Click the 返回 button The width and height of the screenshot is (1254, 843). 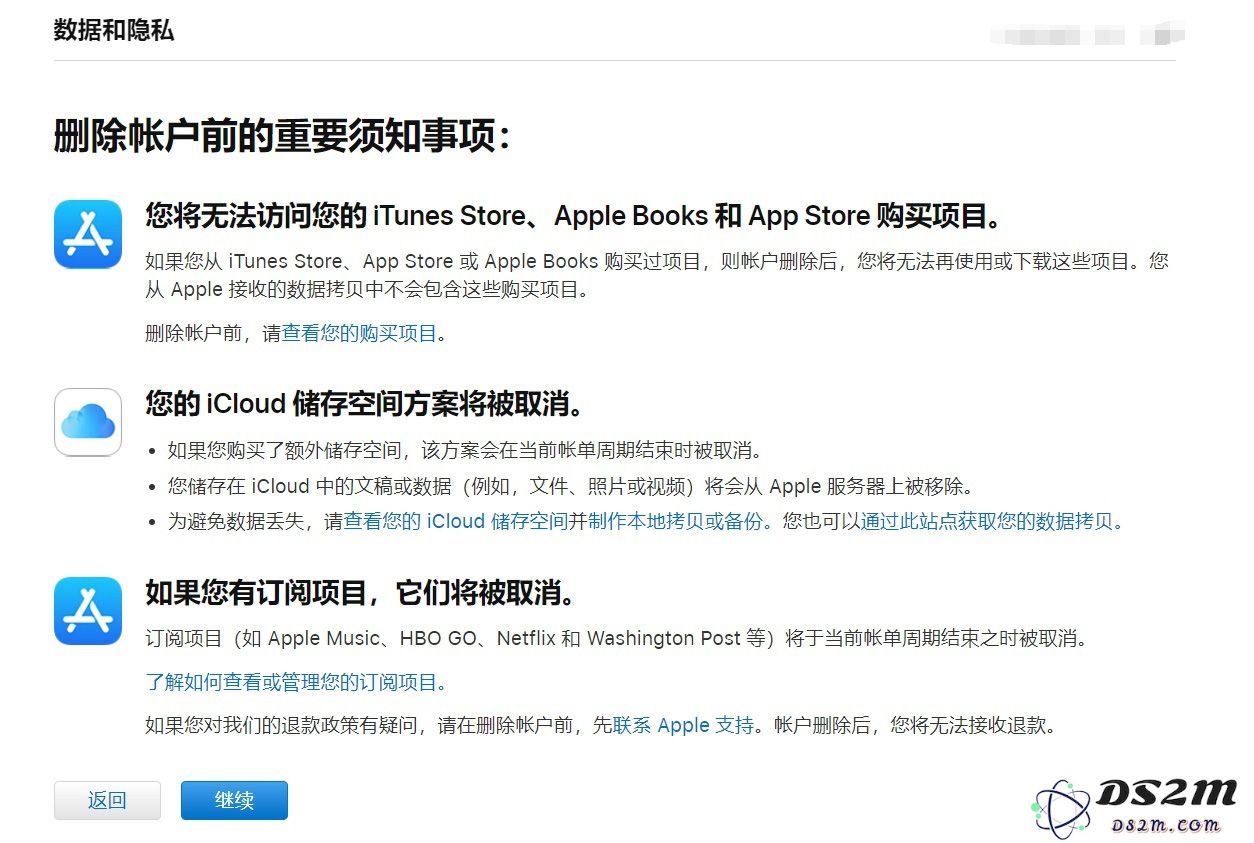pos(107,800)
